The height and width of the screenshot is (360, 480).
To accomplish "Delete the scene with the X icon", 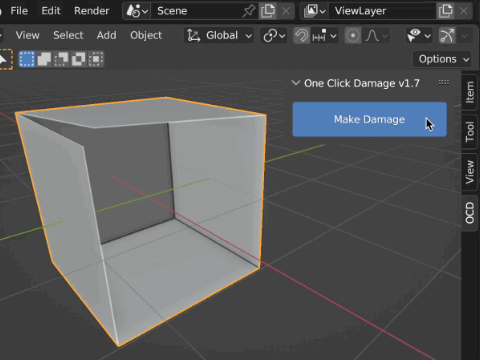I will (286, 11).
